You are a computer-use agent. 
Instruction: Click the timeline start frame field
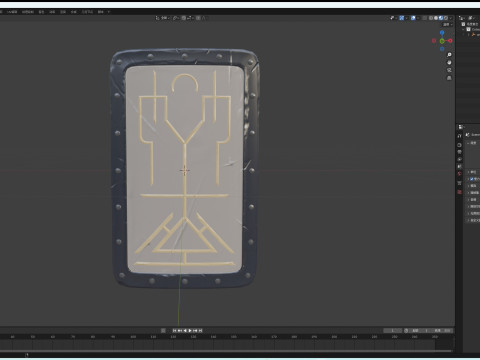click(420, 330)
